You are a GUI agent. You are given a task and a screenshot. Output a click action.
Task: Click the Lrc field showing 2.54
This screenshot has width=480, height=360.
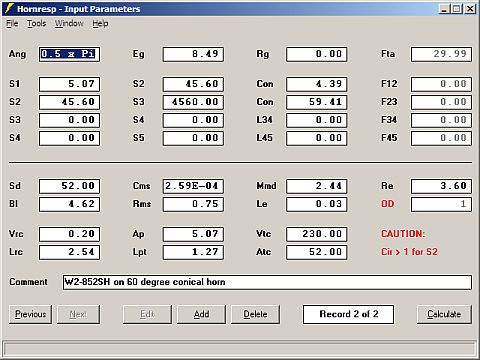69,252
